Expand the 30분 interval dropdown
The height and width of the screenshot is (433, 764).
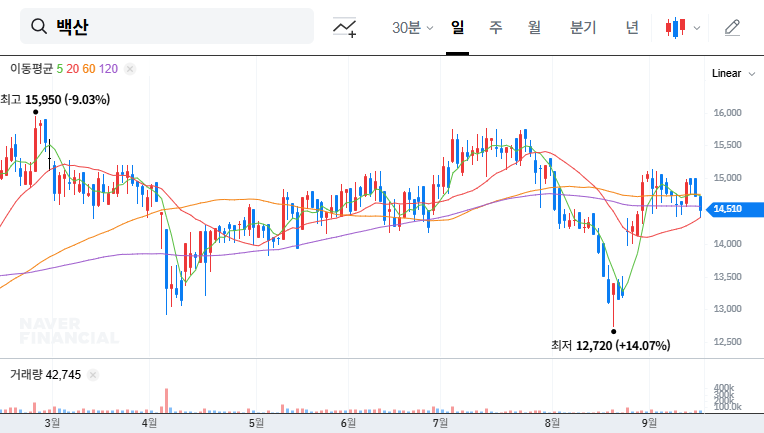[412, 27]
